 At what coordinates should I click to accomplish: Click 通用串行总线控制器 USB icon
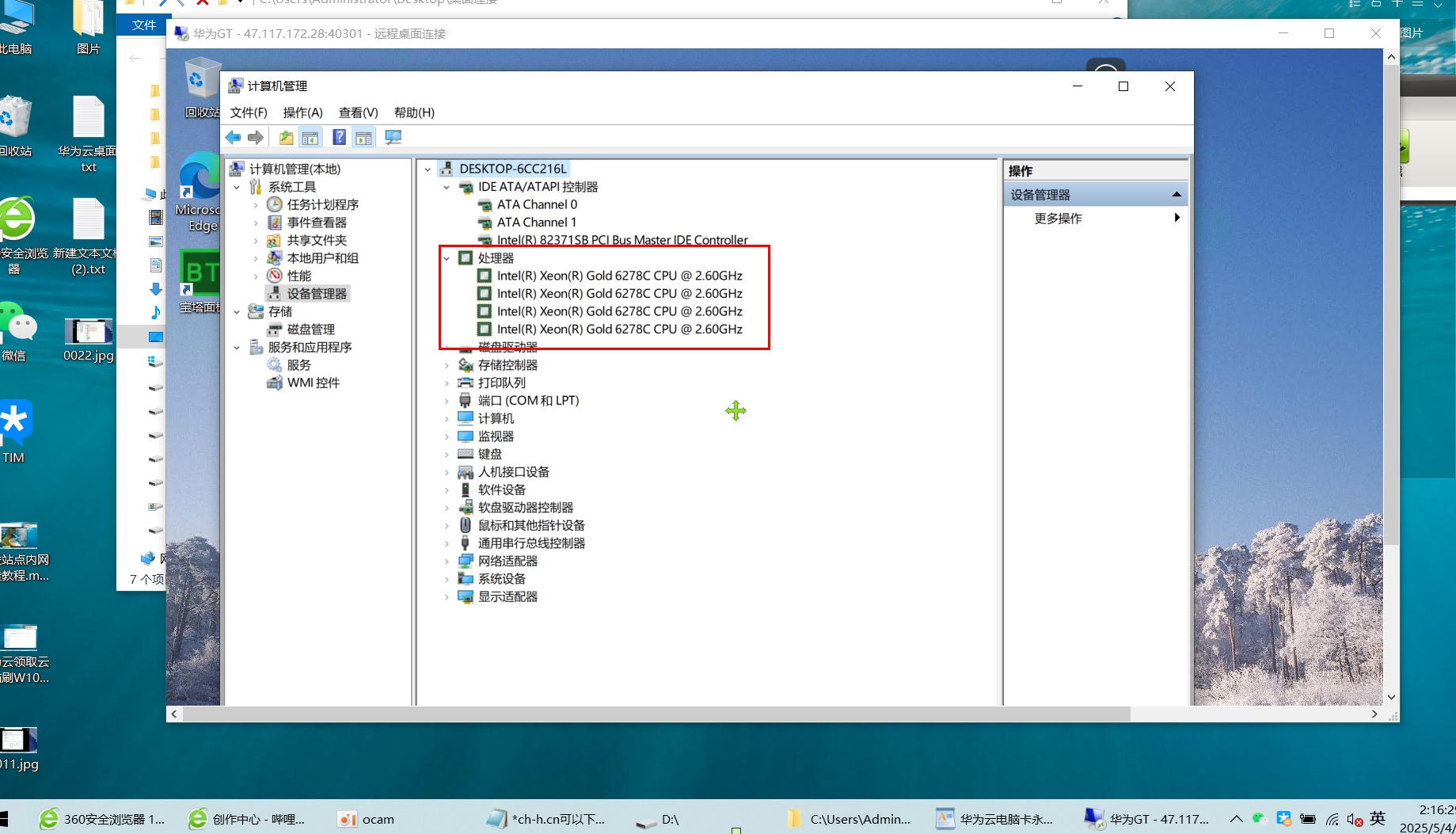pos(466,543)
